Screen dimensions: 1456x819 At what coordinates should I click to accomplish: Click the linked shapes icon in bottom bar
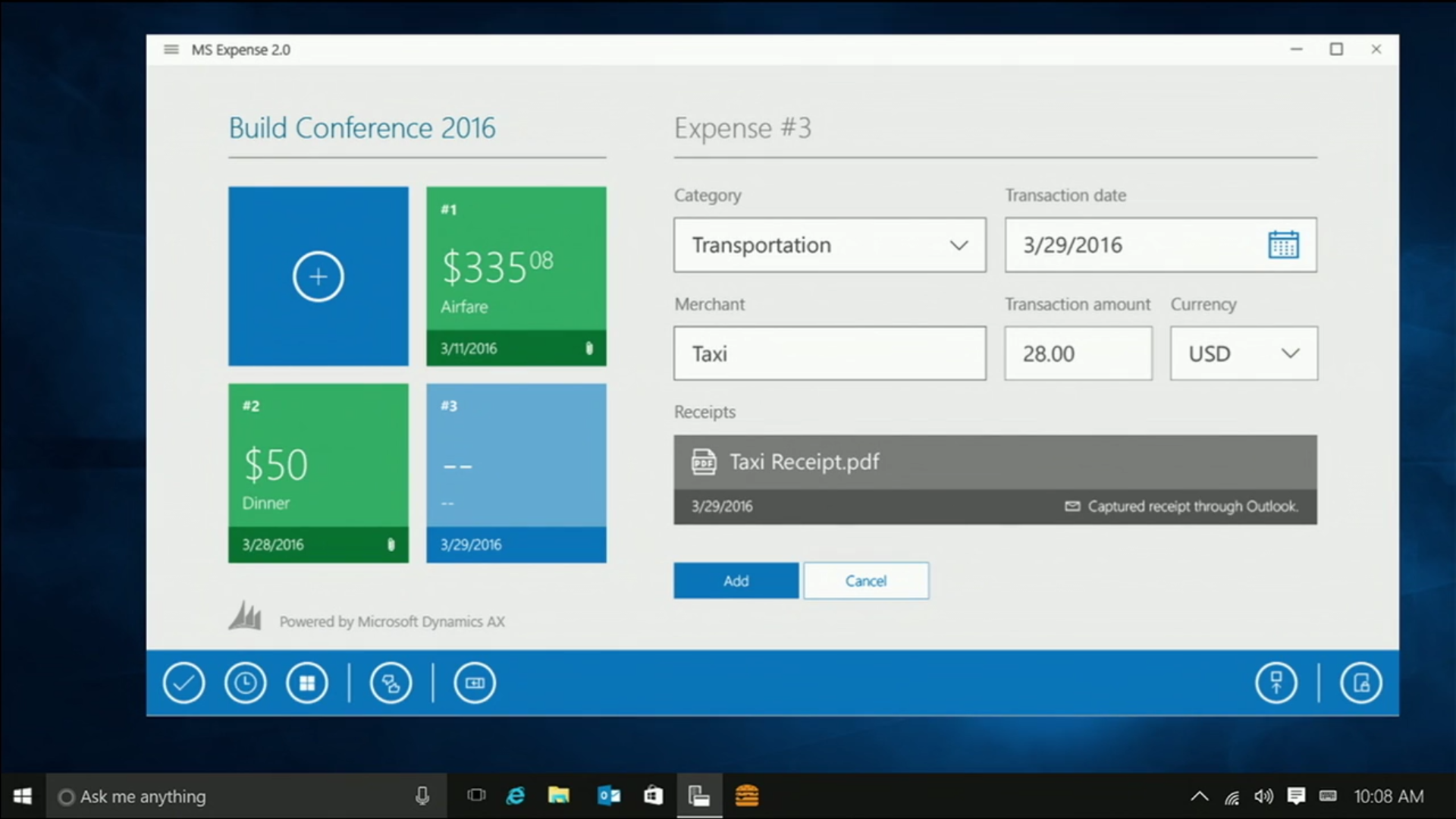click(391, 683)
